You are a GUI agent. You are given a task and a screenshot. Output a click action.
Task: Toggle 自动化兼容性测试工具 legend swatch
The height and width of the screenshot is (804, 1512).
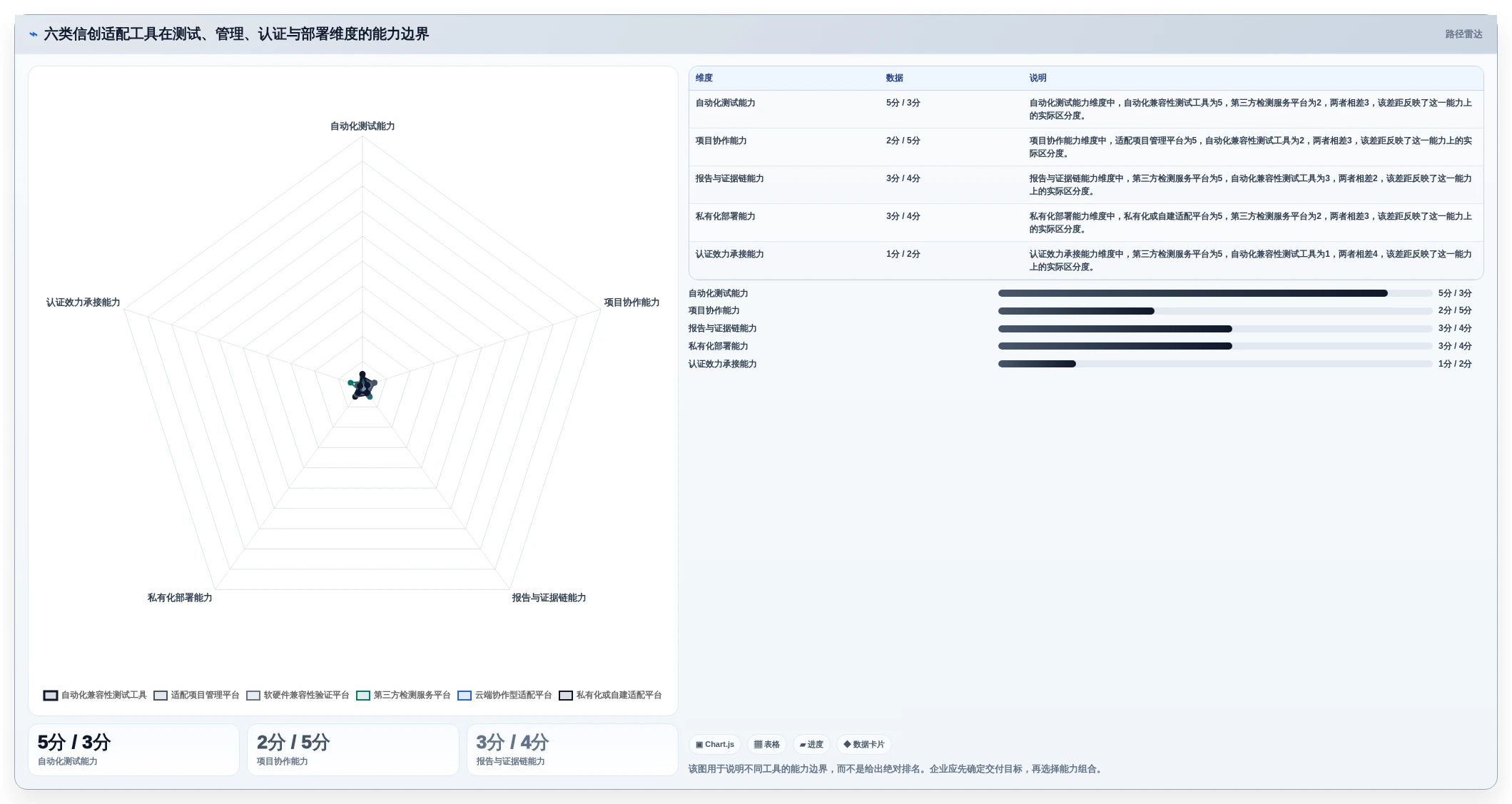[x=51, y=696]
